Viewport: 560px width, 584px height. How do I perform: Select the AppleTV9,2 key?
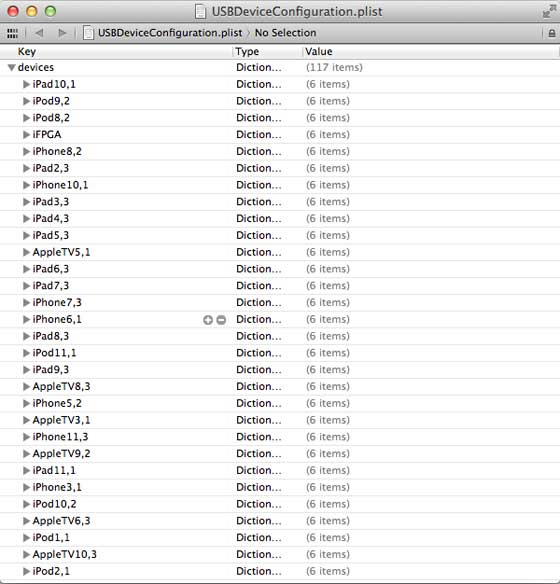pyautogui.click(x=61, y=454)
